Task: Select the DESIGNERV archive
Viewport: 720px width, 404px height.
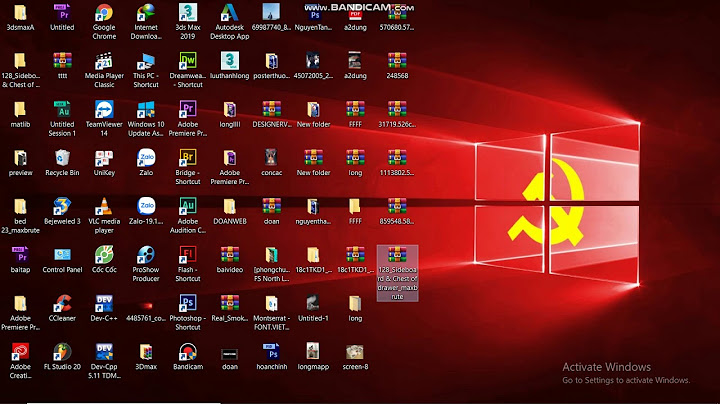Action: point(271,110)
